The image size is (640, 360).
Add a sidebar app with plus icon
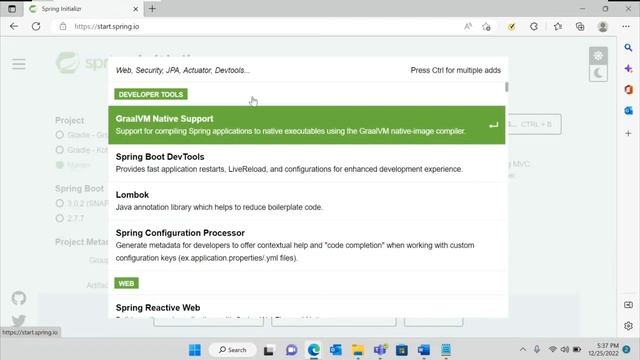(628, 133)
